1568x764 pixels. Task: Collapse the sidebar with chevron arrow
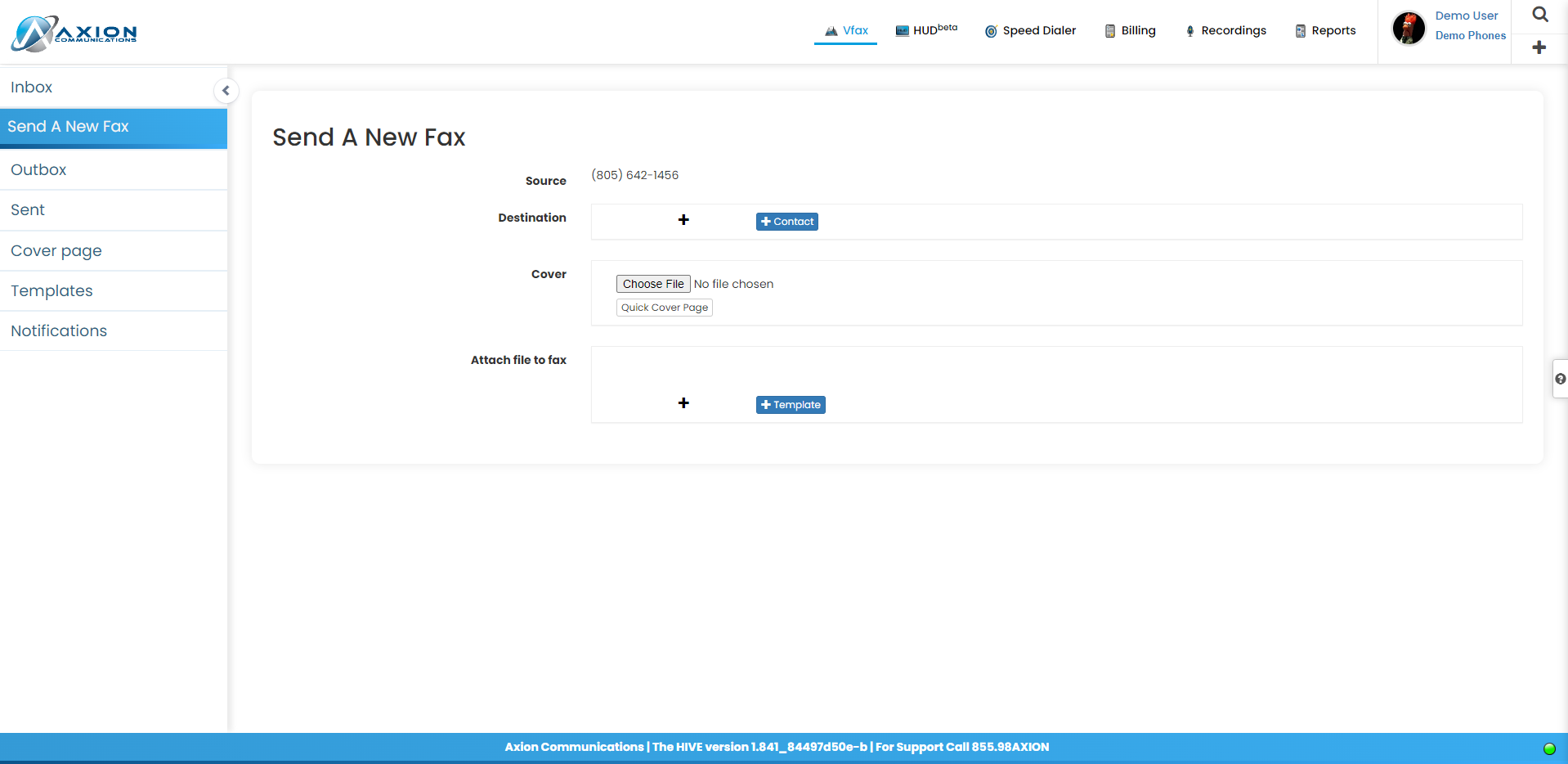(x=226, y=91)
